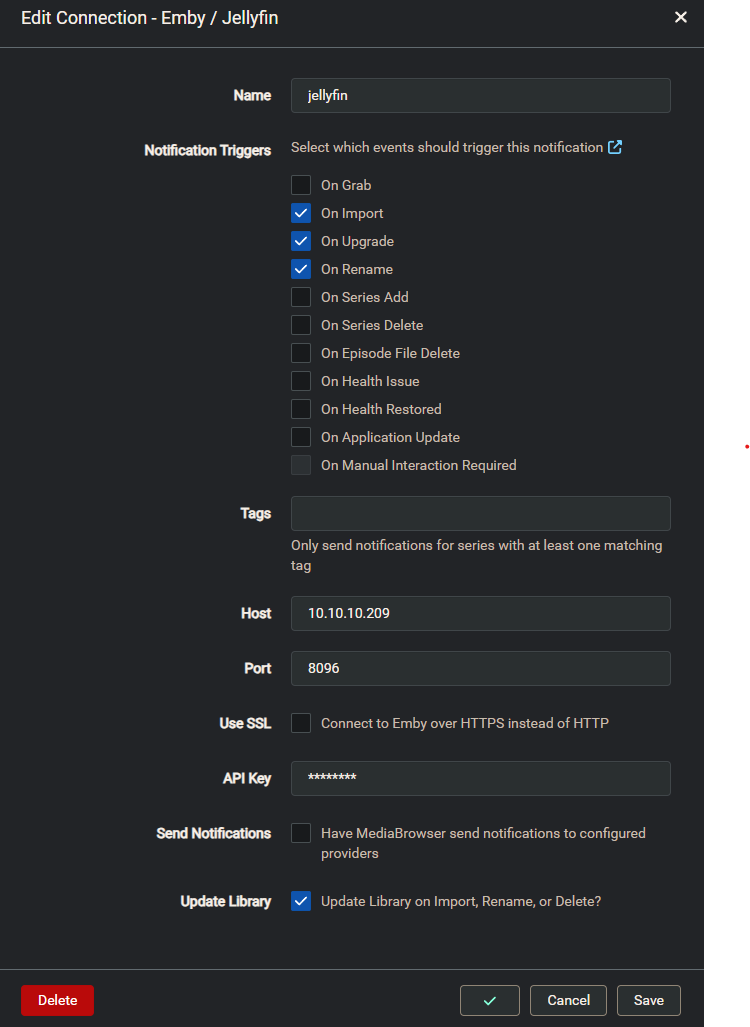The image size is (750, 1027).
Task: Click the test connection checkmark button
Action: pos(489,1000)
